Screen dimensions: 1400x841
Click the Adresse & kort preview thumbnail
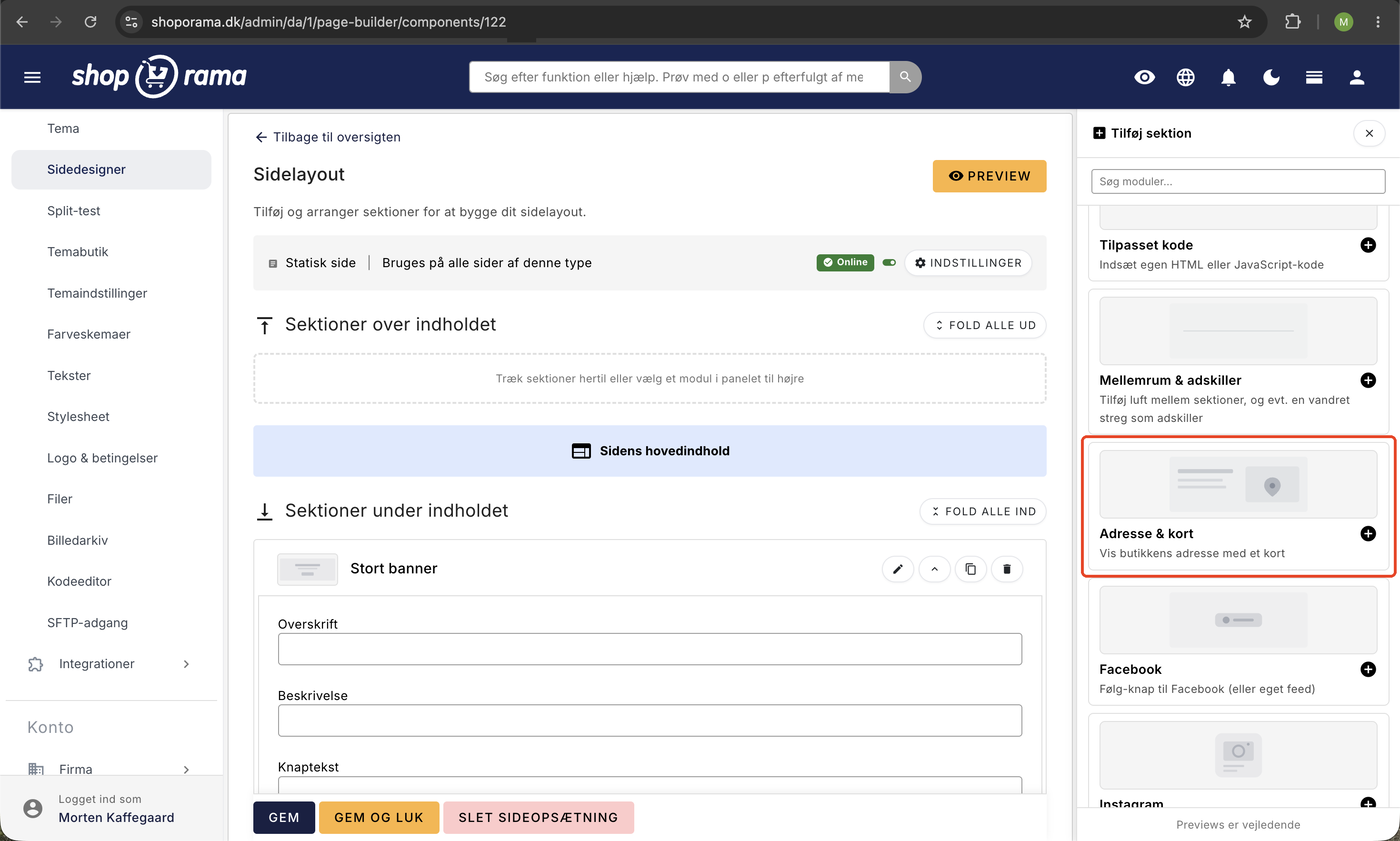[1238, 484]
